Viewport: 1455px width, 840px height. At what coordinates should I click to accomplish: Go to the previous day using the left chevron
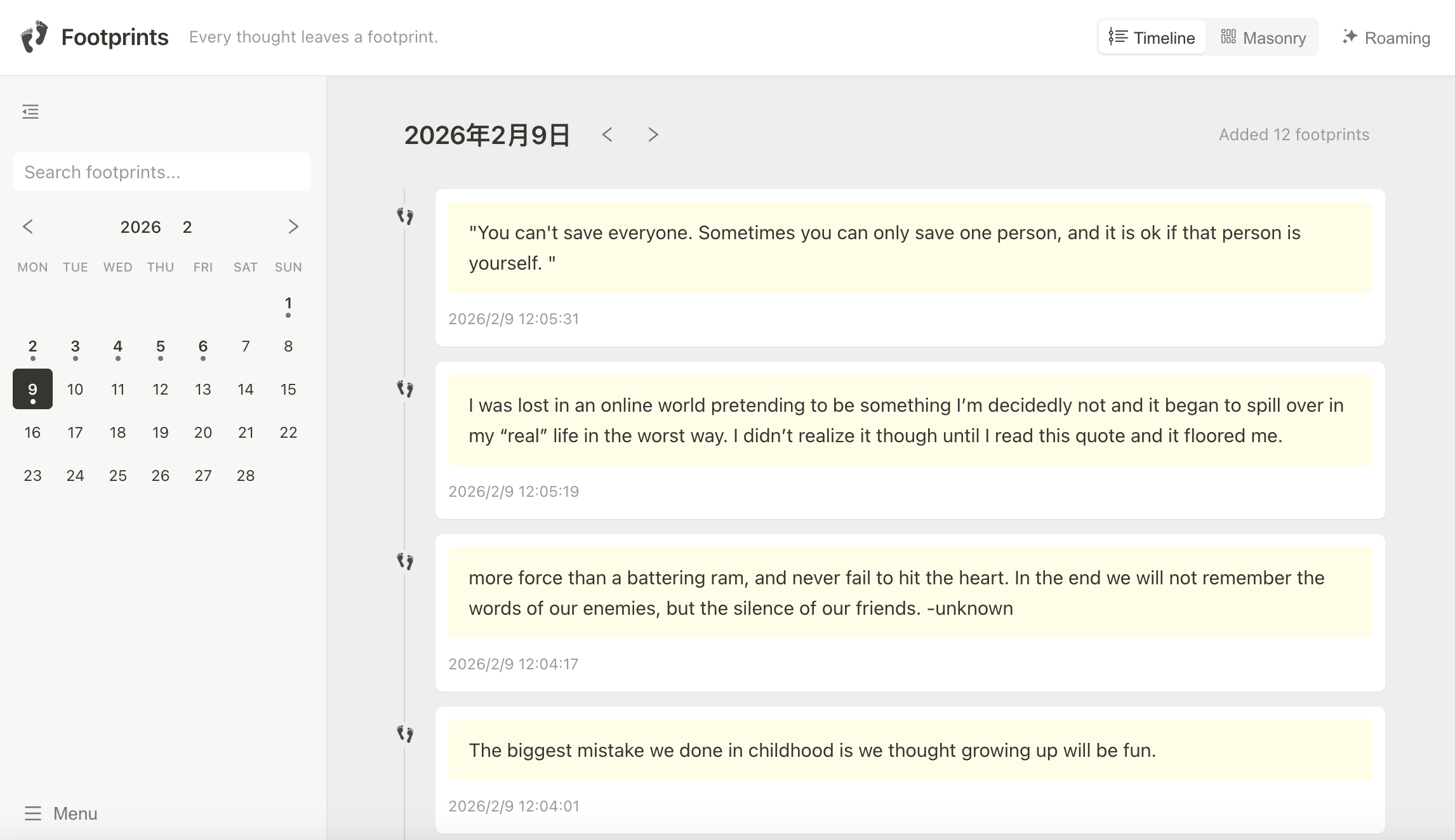point(608,135)
